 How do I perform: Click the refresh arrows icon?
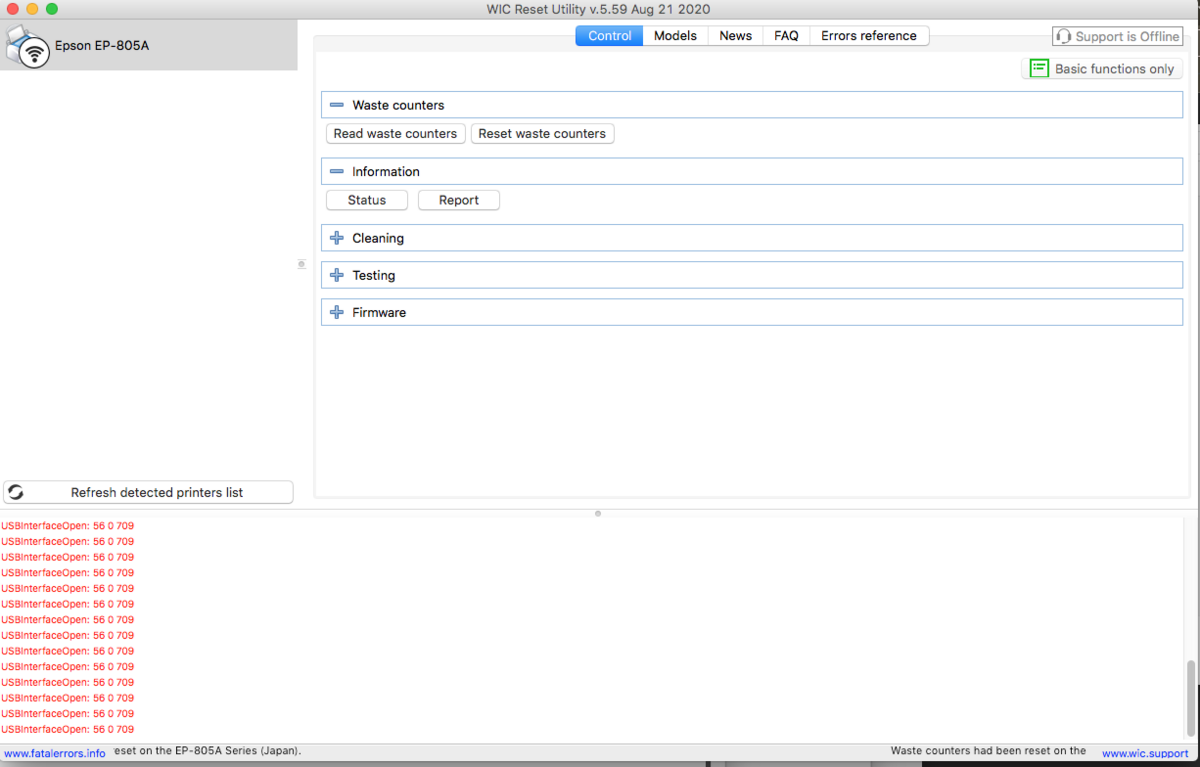[x=16, y=493]
